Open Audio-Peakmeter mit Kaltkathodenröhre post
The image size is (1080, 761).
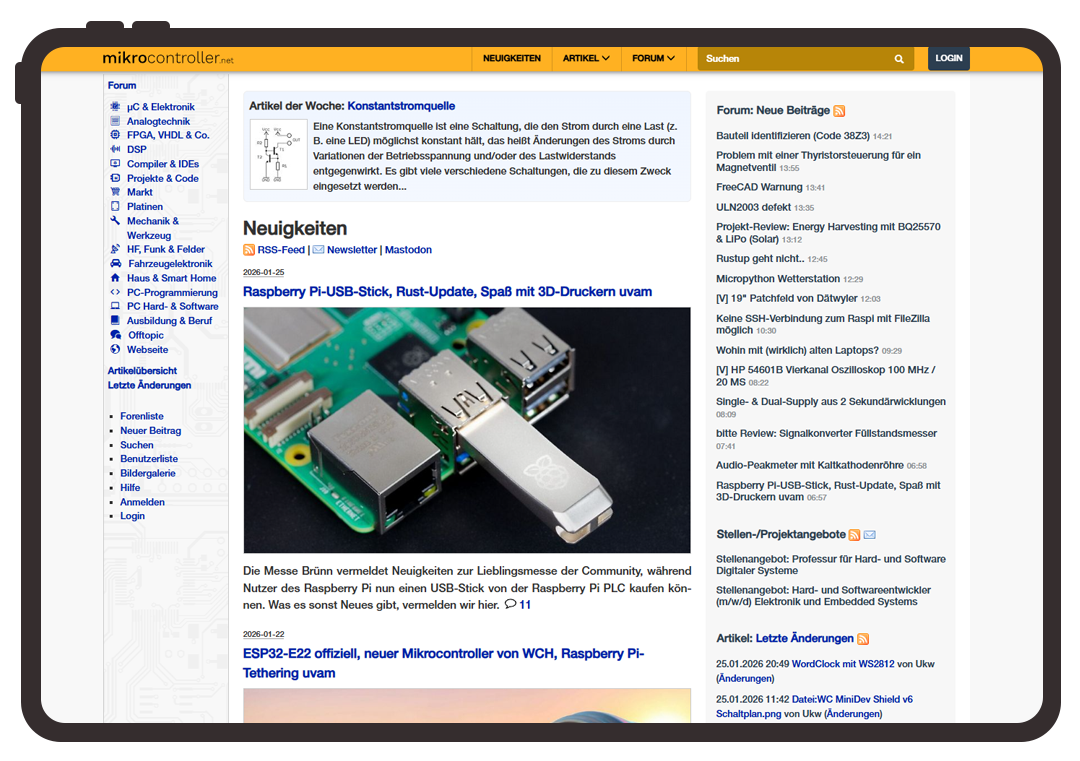[x=810, y=466]
